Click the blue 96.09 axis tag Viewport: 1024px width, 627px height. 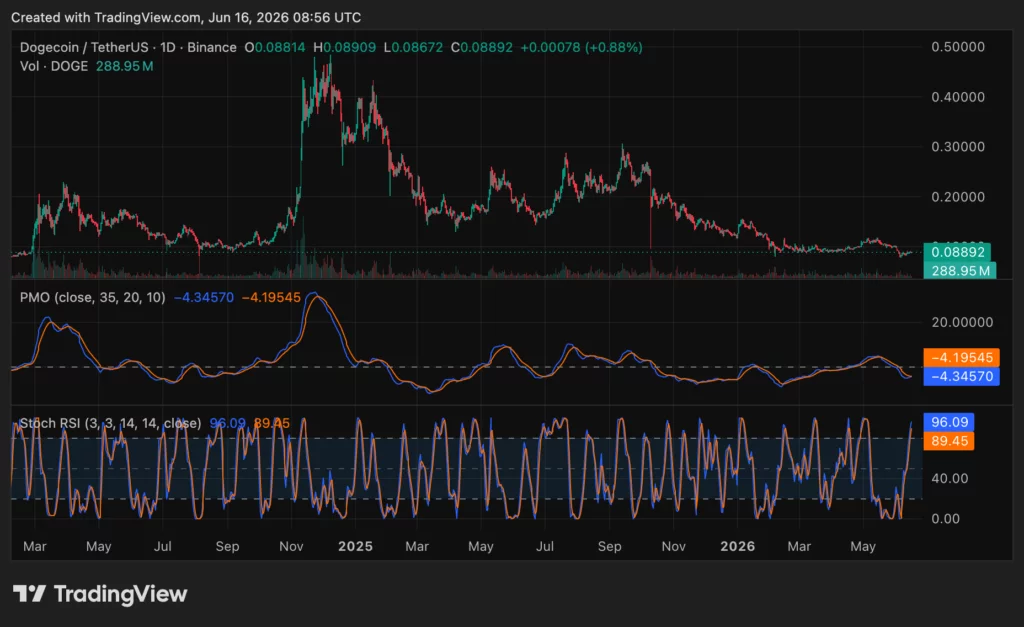coord(949,422)
